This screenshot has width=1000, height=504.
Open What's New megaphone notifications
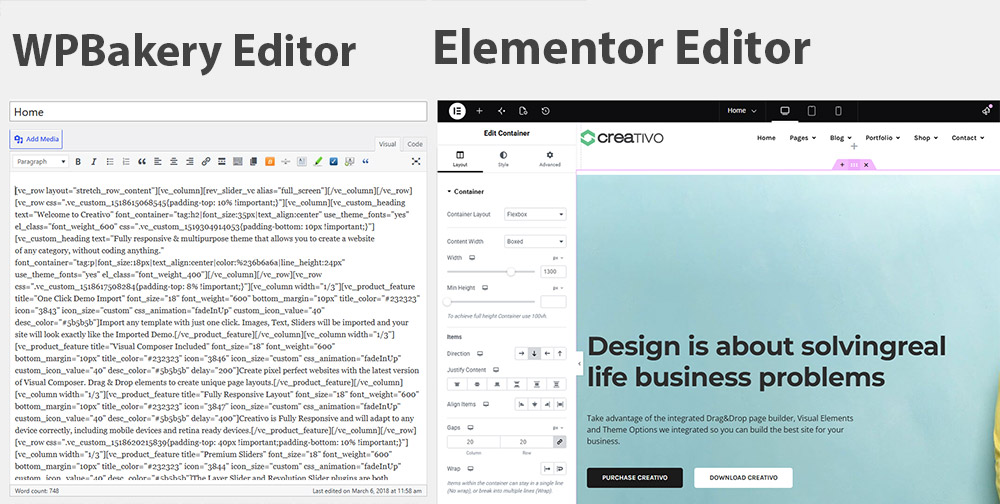tap(987, 110)
